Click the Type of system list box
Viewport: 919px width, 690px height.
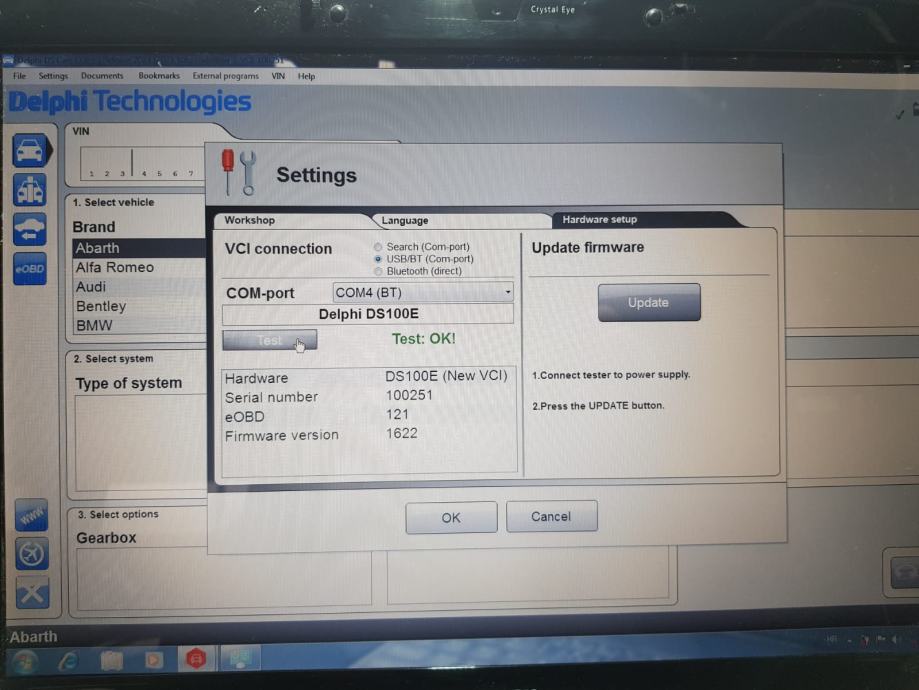(141, 443)
